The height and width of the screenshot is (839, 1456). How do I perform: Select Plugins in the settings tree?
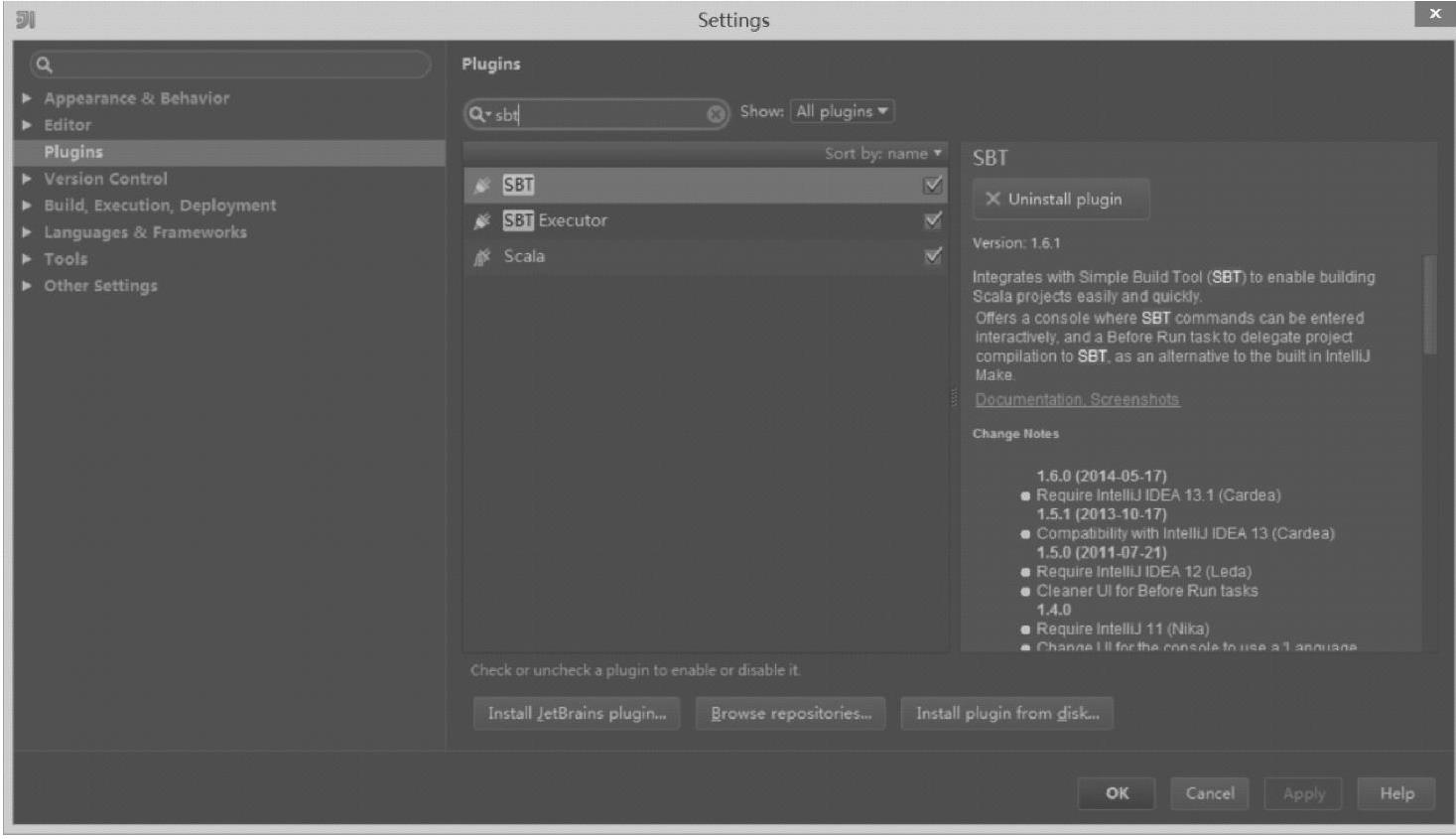(x=73, y=152)
